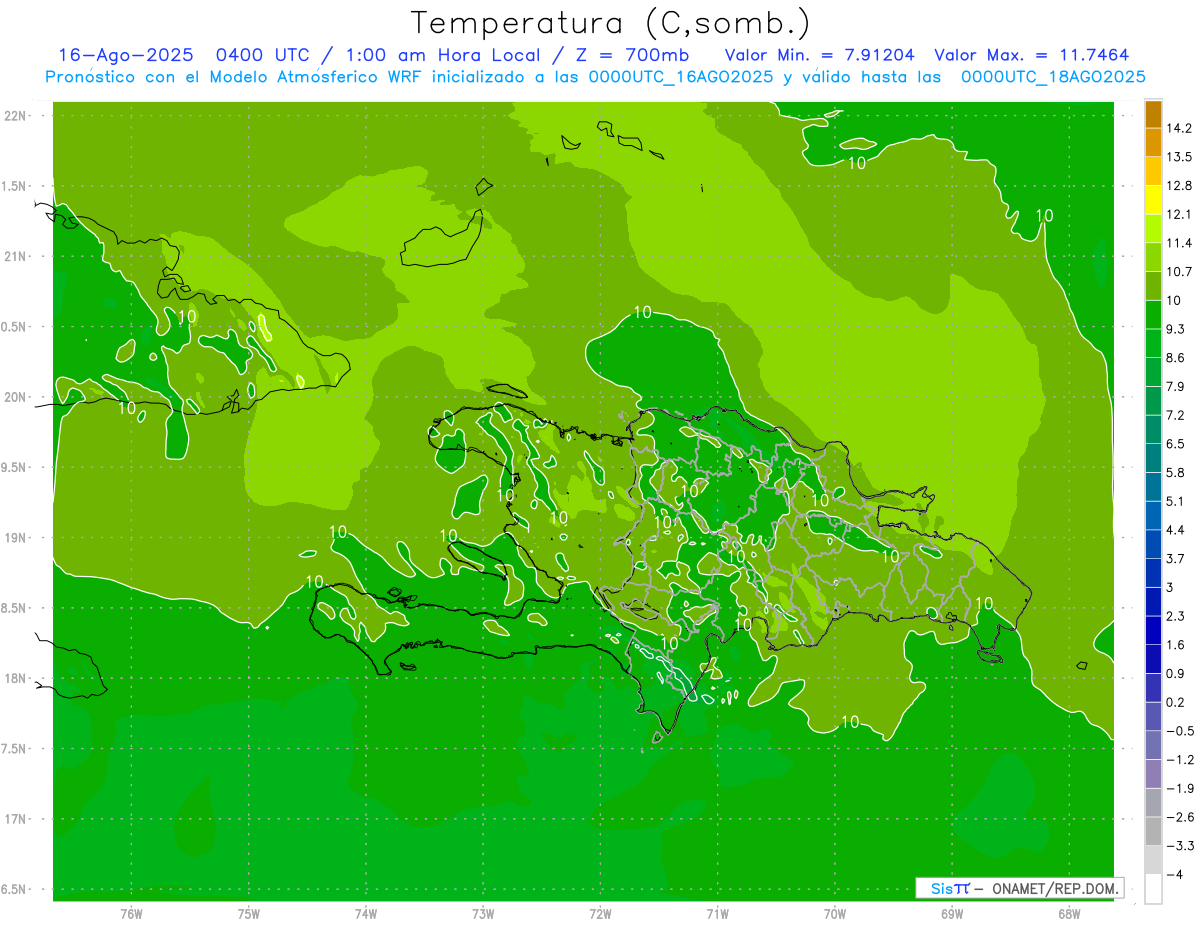Click legend value "14.2"

click(1180, 128)
